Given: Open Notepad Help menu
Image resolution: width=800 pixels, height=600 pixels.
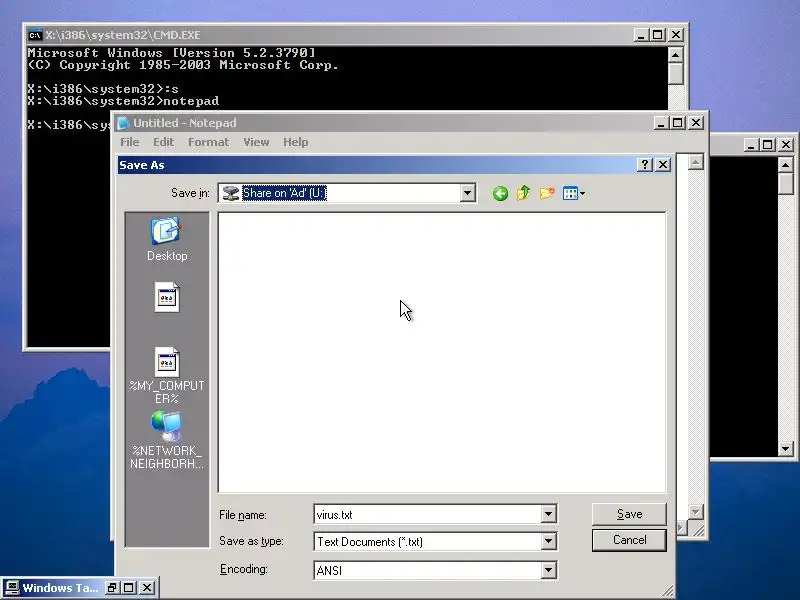Looking at the screenshot, I should pos(295,142).
